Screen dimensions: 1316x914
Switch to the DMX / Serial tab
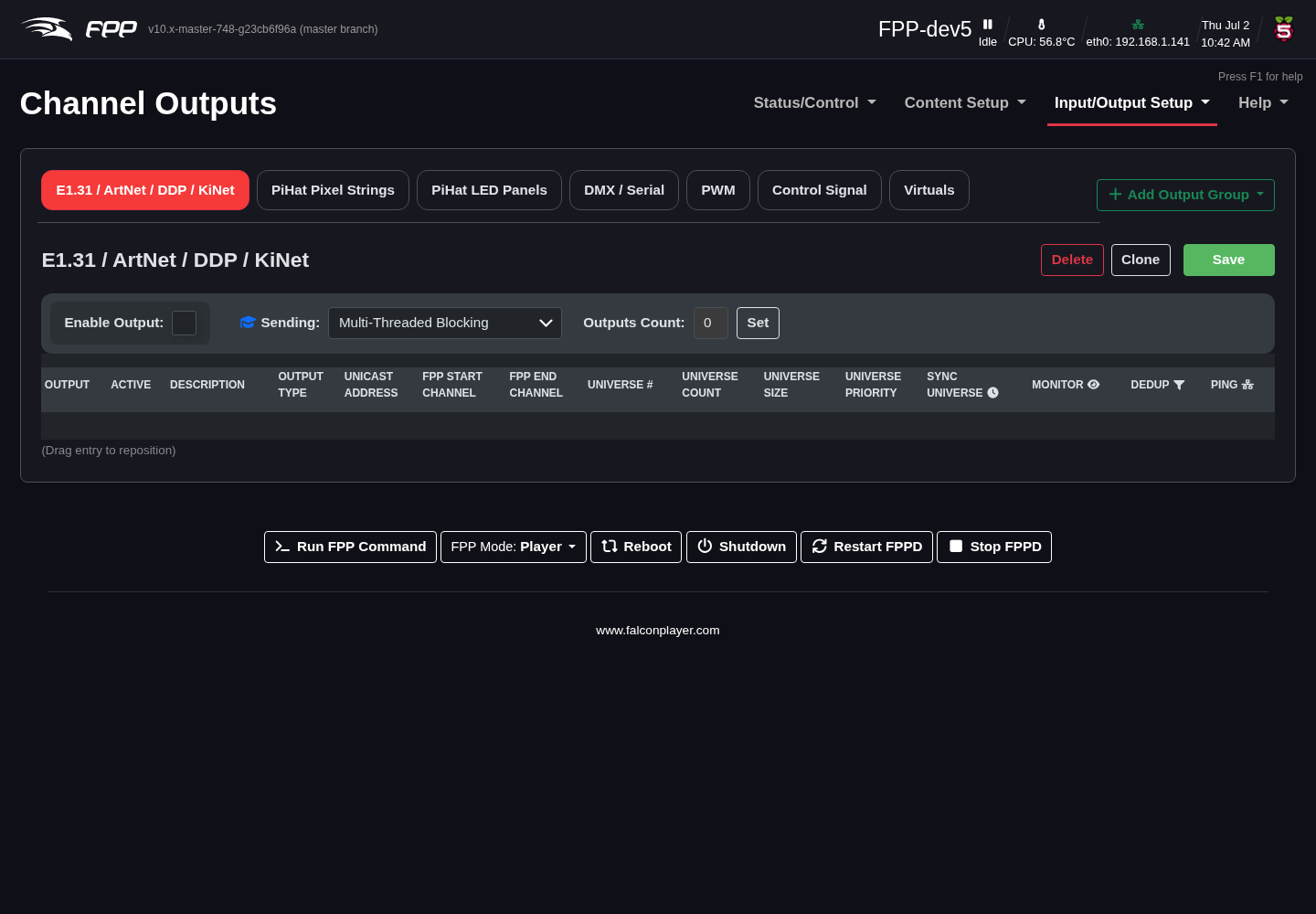(624, 190)
